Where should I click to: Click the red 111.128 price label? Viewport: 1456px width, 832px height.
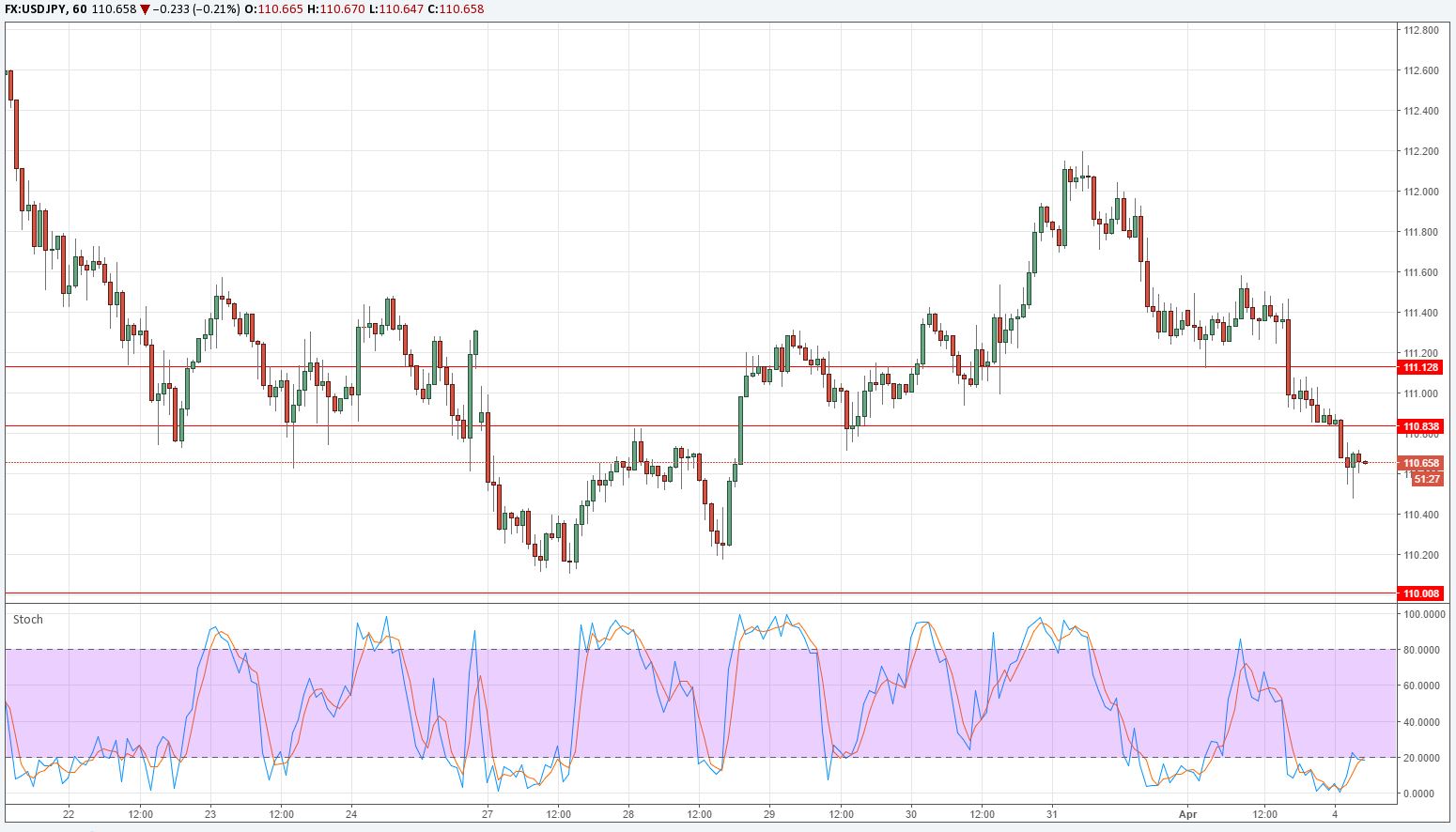click(1421, 367)
